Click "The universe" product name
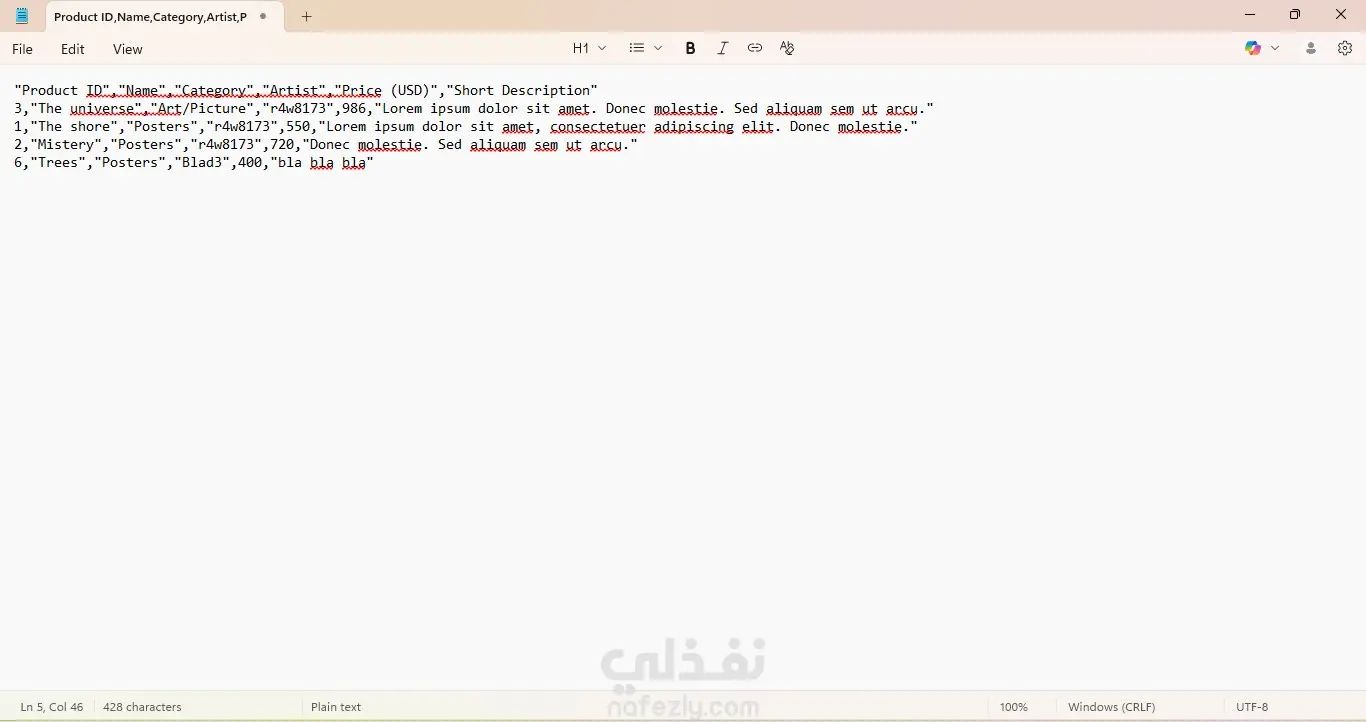Viewport: 1366px width, 722px height. click(86, 109)
